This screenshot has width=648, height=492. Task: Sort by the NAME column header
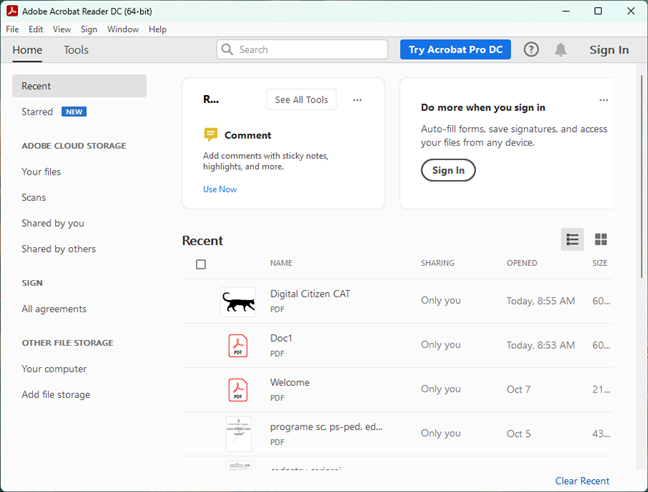coord(281,263)
